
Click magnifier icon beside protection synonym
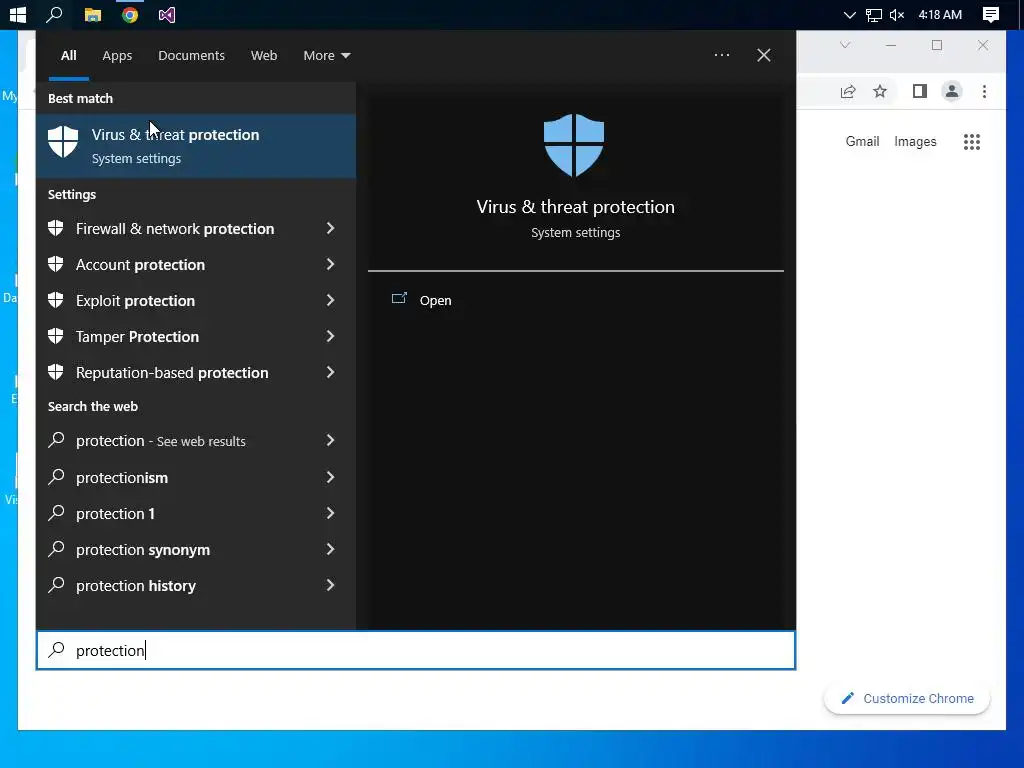[57, 548]
